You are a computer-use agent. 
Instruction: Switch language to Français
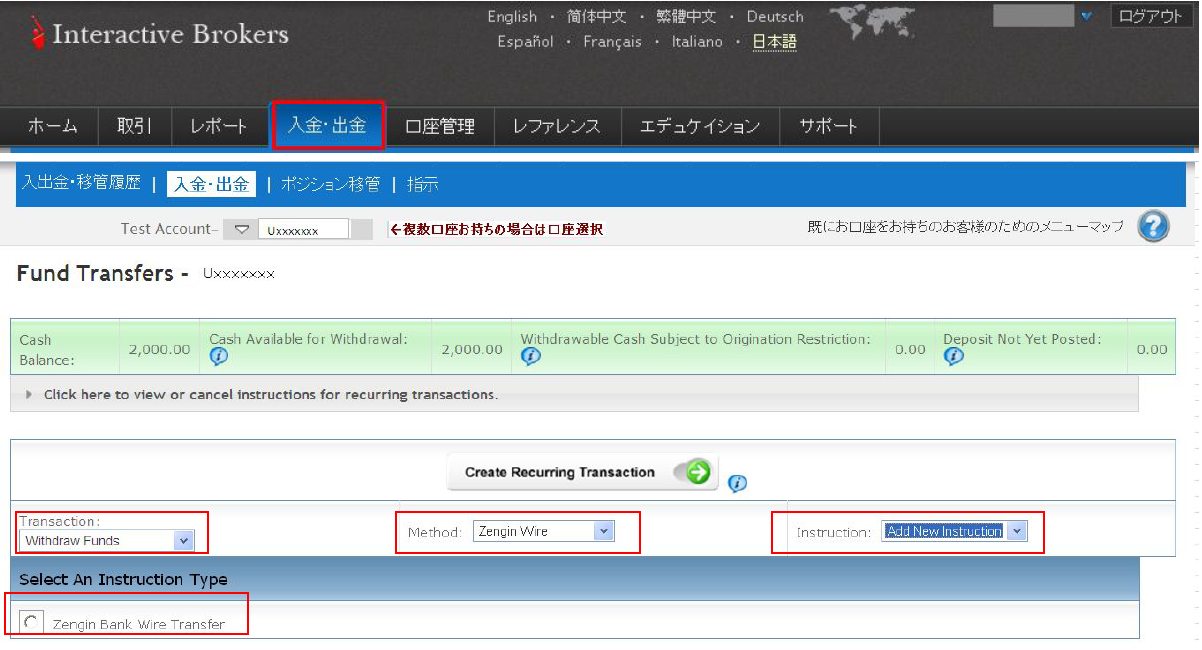[612, 42]
